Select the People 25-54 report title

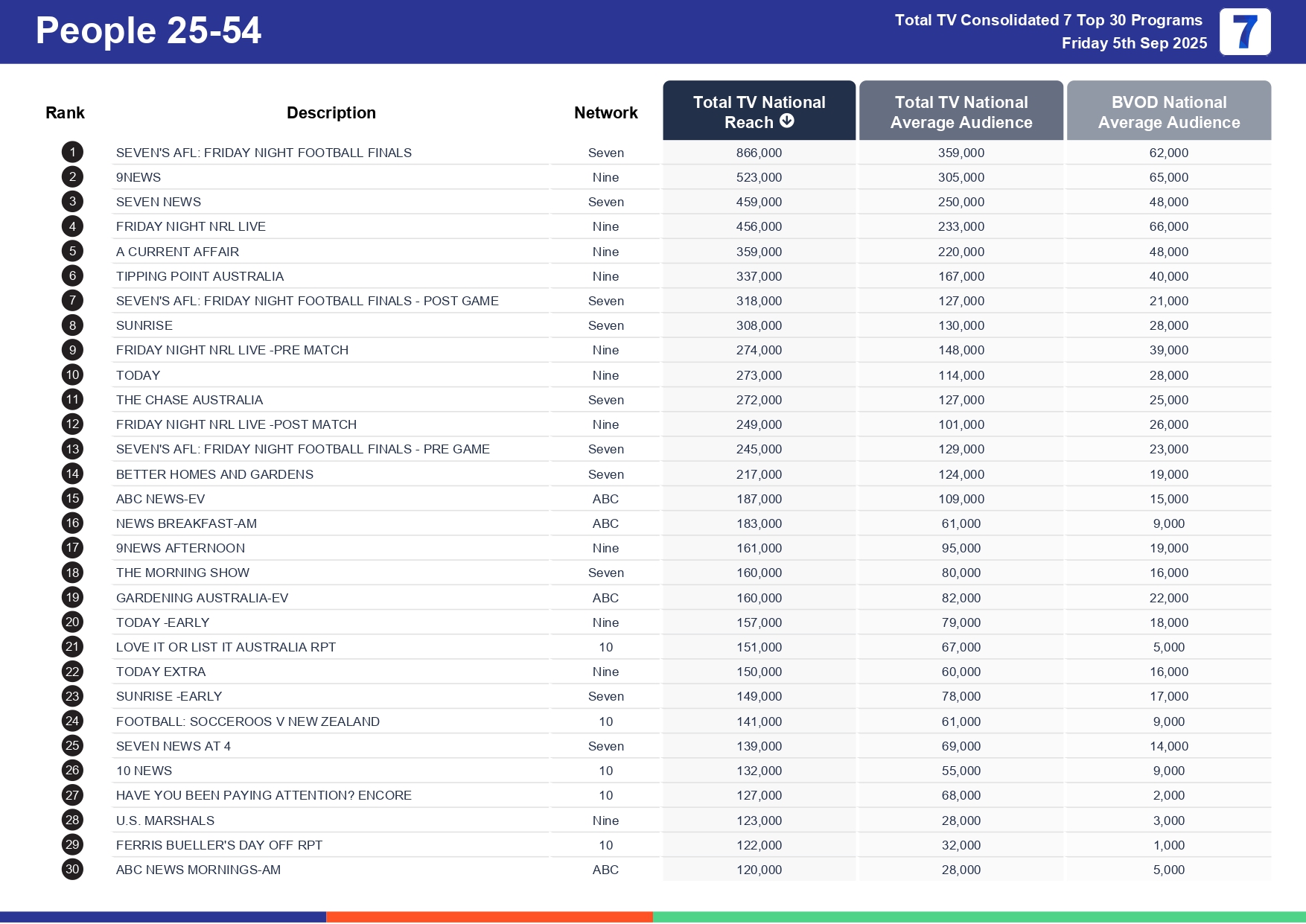coord(148,31)
